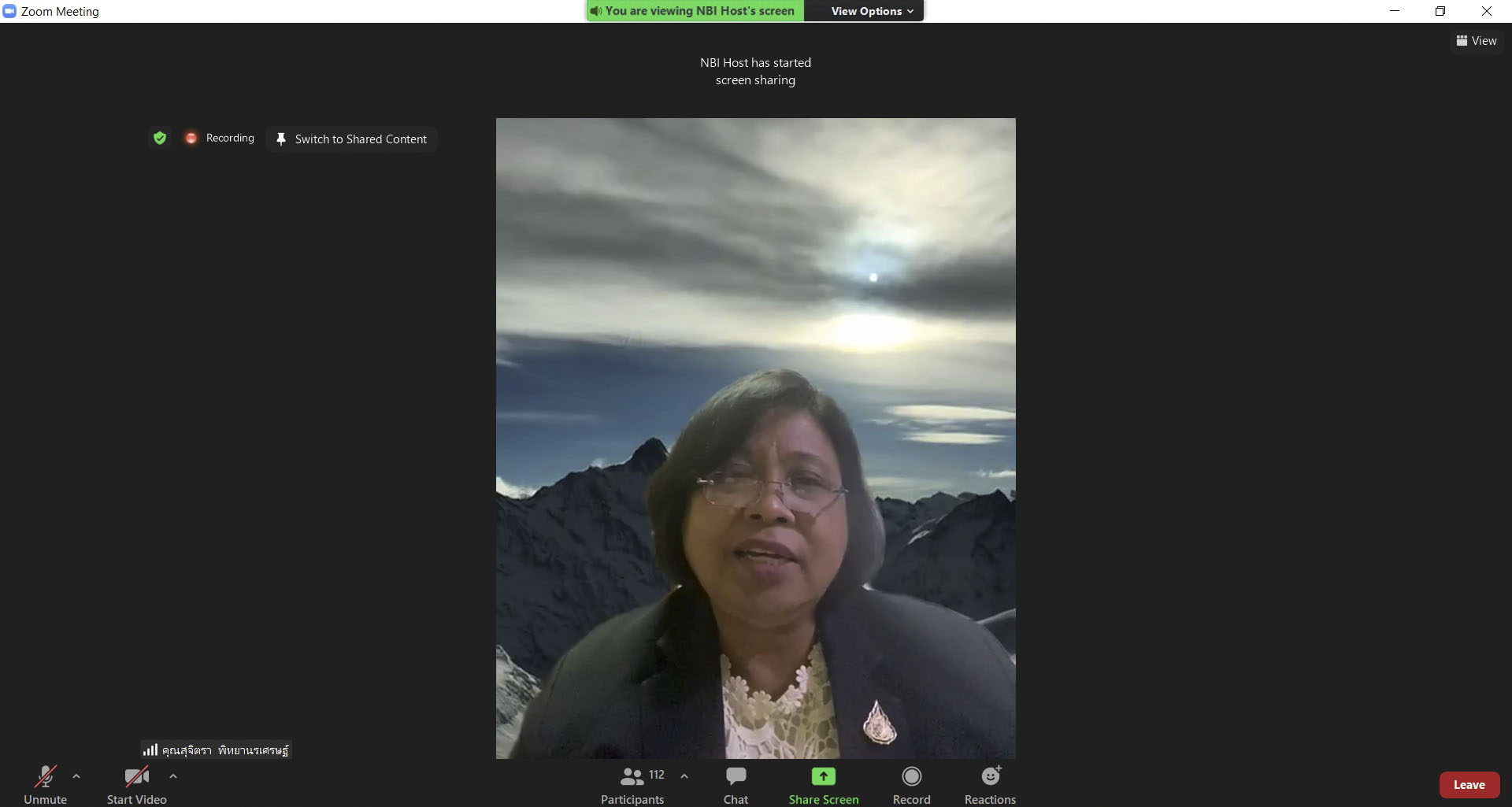The image size is (1512, 807).
Task: Restore down the Zoom window
Action: coord(1440,11)
